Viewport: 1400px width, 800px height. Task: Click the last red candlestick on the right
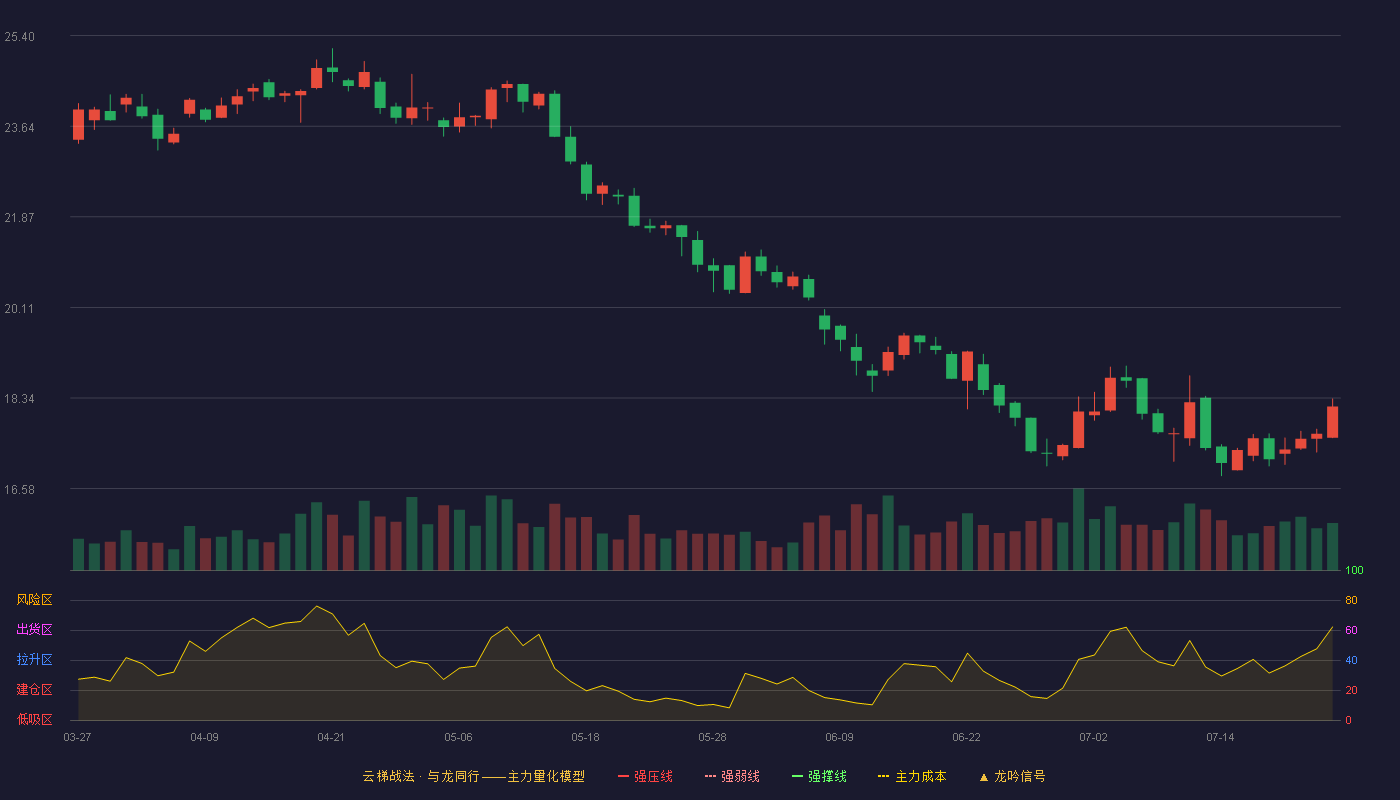point(1332,421)
